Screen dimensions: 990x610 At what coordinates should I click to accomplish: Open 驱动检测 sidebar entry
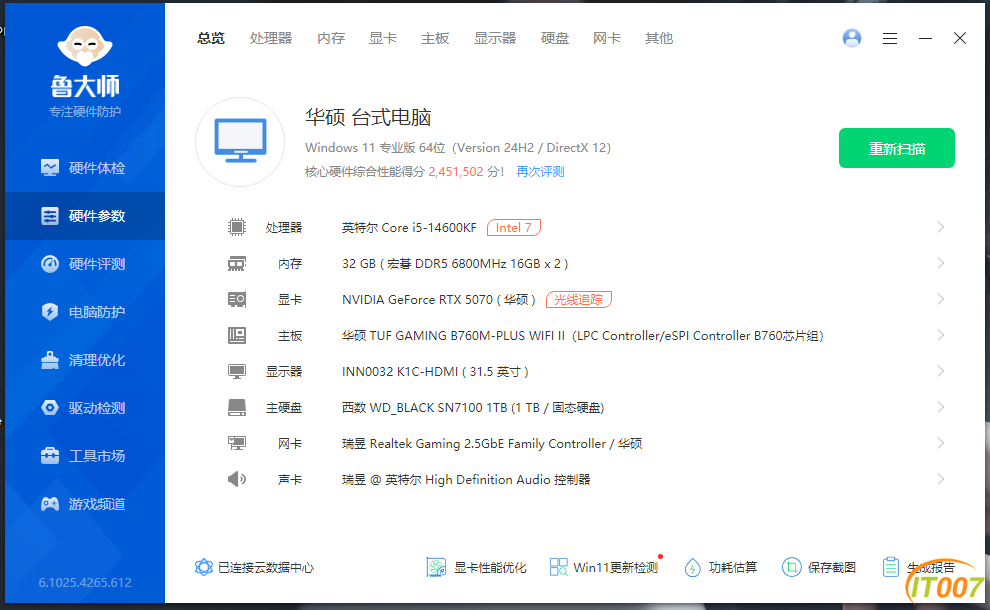click(85, 408)
